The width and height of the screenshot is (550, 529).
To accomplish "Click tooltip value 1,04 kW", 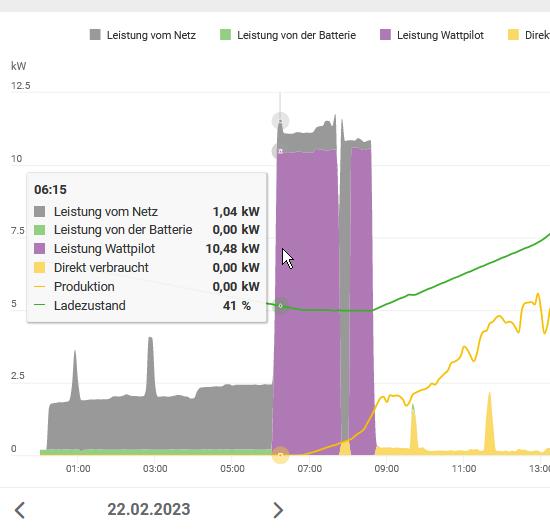I will 236,212.
